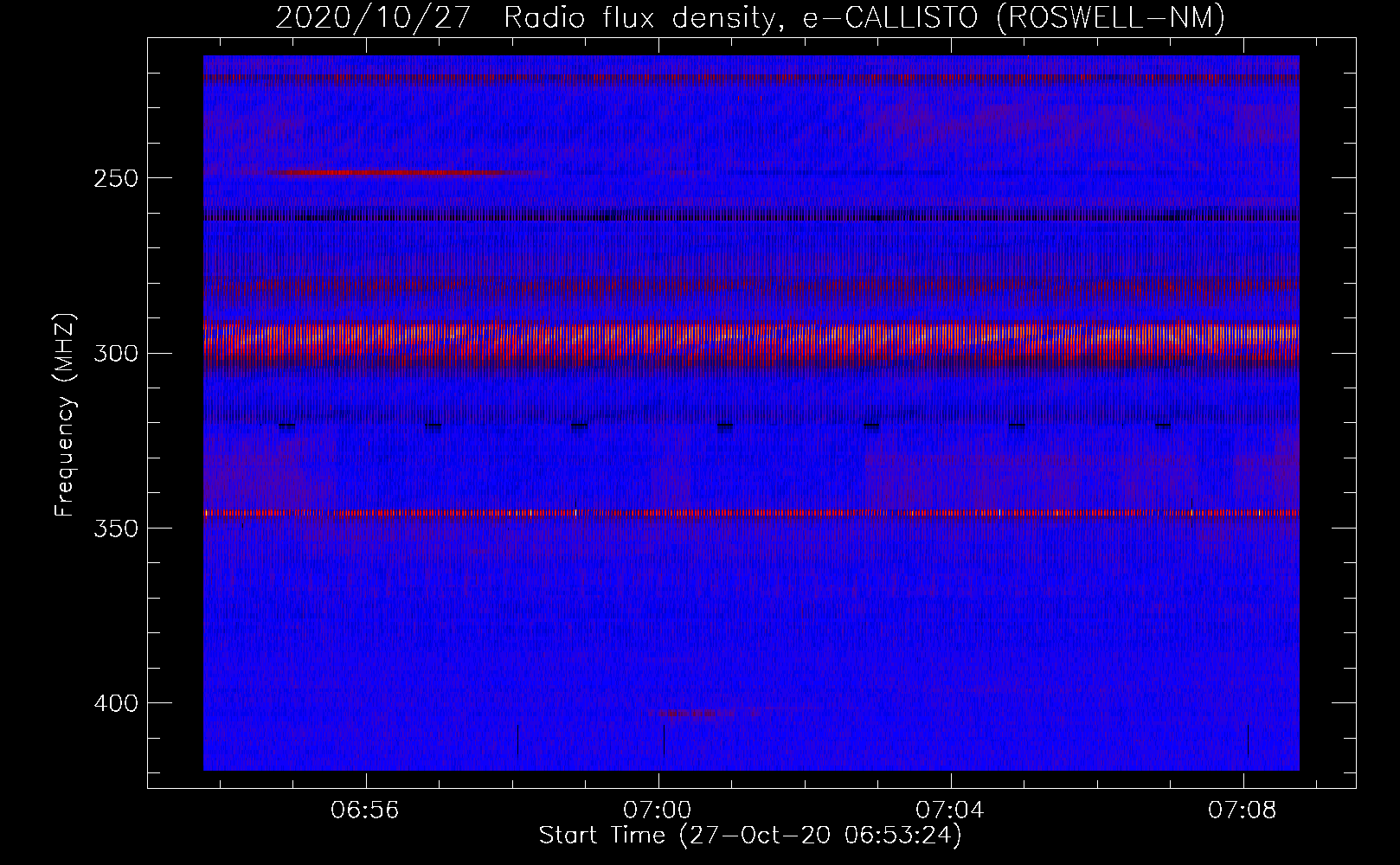The width and height of the screenshot is (1400, 865).
Task: Click the time tick label '07:08'
Action: (1243, 811)
